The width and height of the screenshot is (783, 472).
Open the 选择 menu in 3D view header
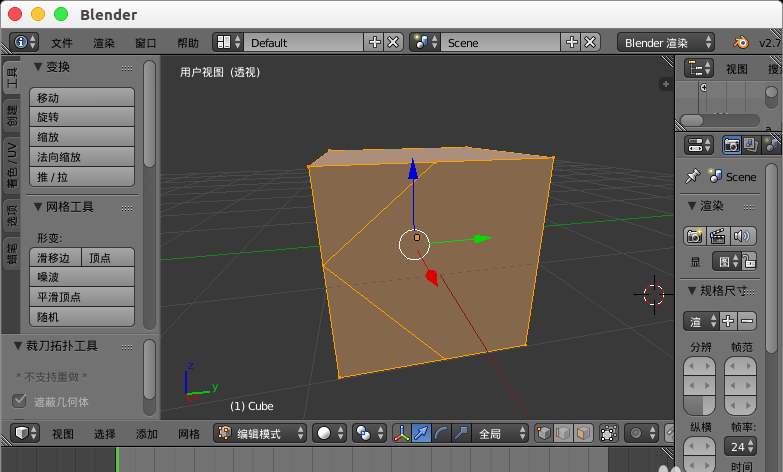pos(105,434)
